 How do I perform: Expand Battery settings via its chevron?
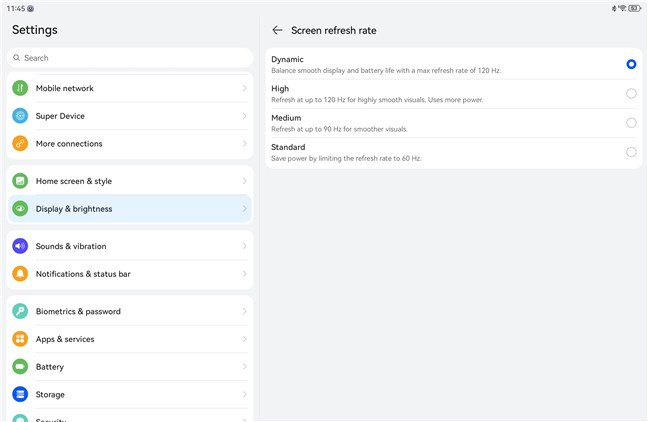click(x=245, y=367)
